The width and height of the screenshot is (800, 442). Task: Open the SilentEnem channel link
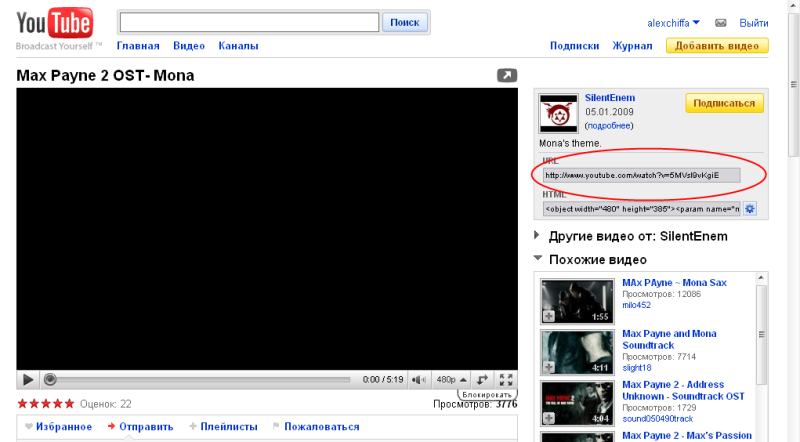(x=610, y=98)
